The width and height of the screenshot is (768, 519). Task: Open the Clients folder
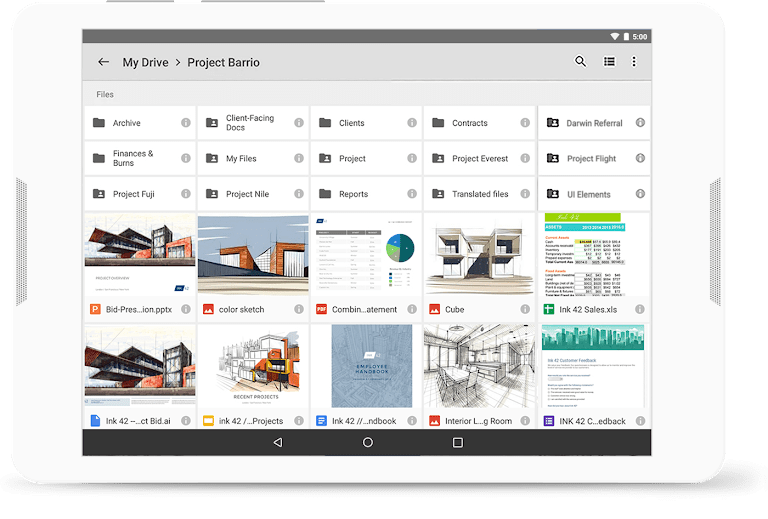tap(366, 122)
